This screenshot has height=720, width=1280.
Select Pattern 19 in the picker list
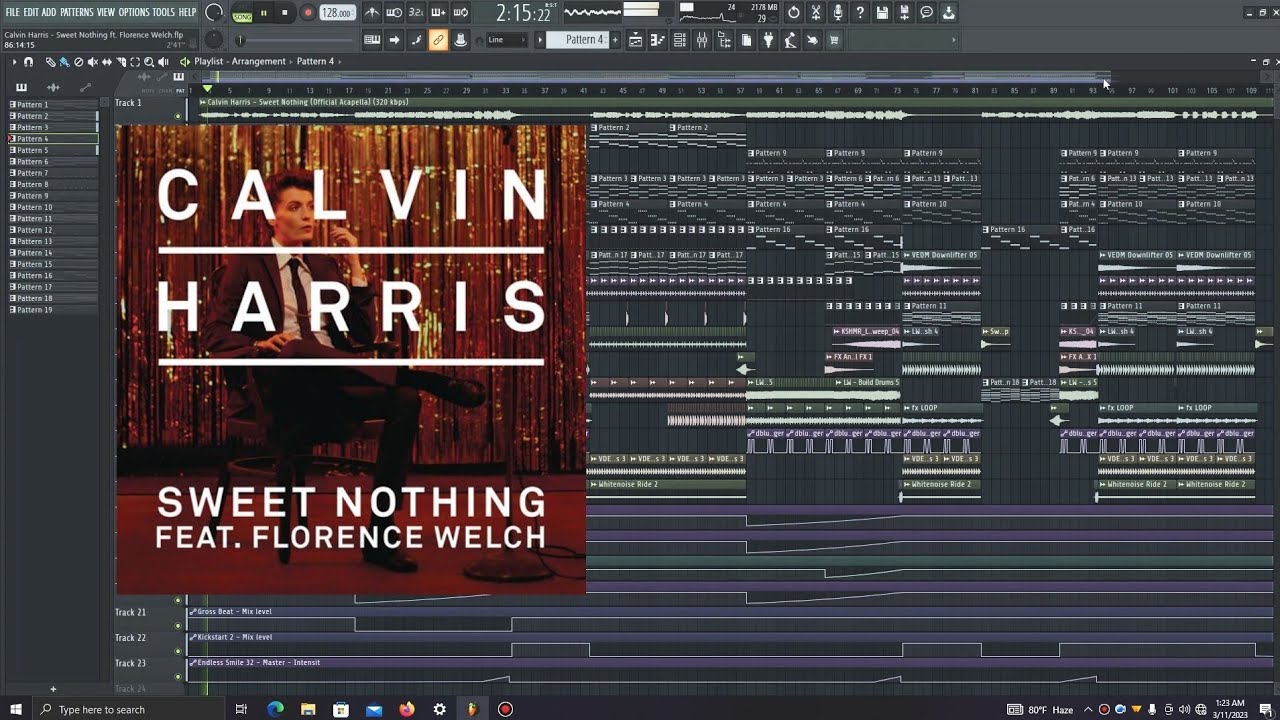pos(53,310)
